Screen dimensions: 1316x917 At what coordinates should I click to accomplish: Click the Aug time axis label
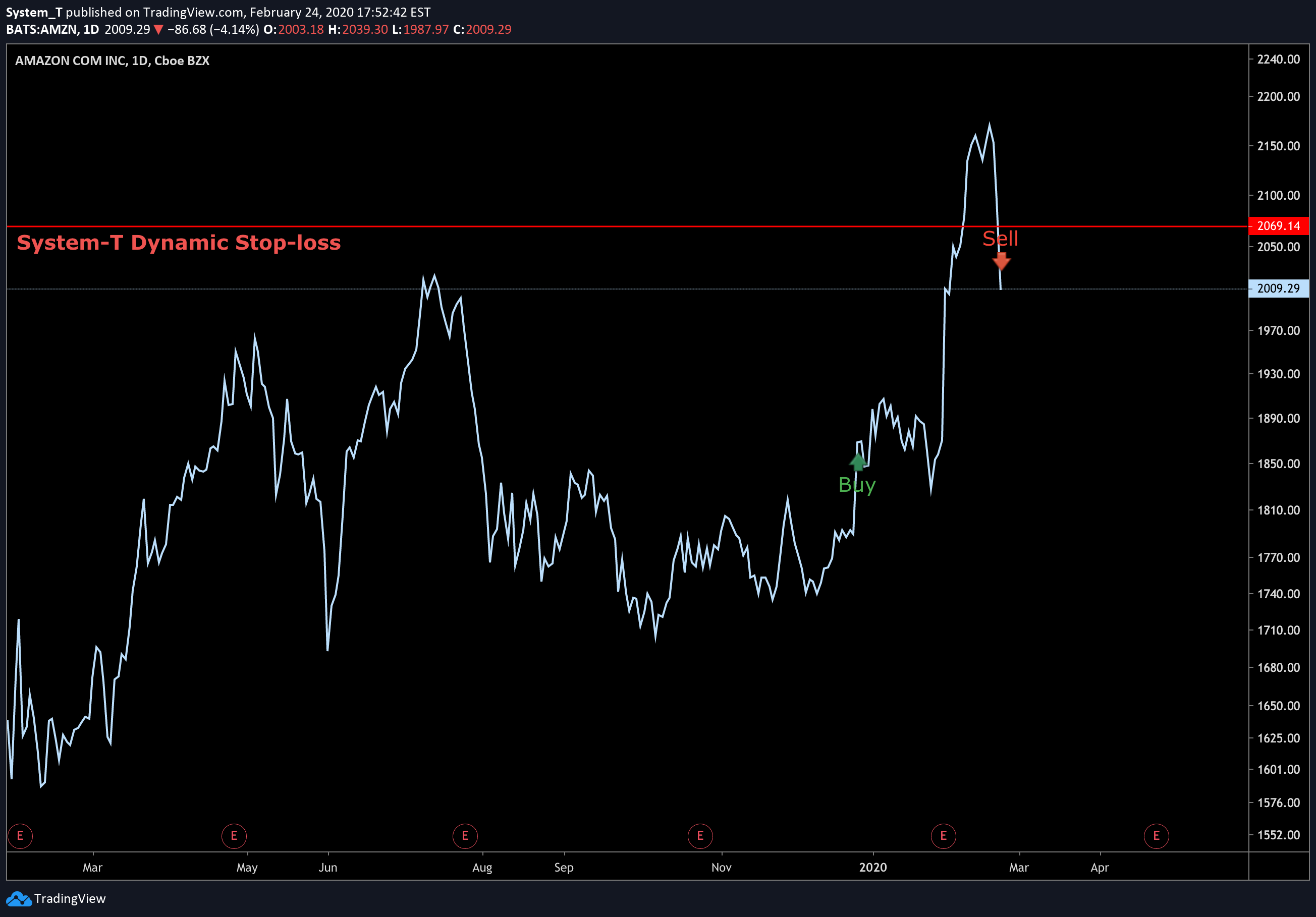pyautogui.click(x=482, y=868)
